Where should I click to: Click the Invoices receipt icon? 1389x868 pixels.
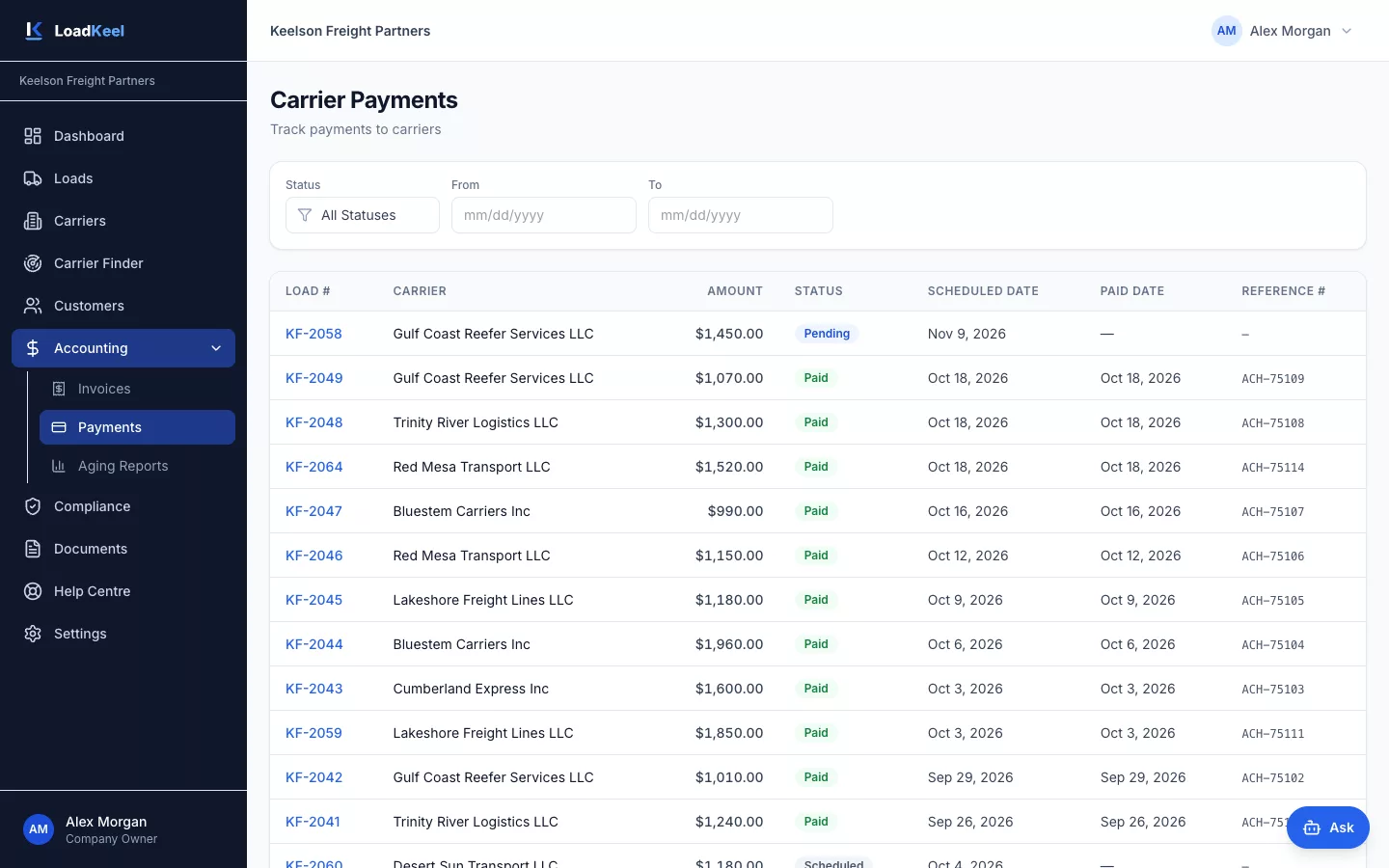[59, 389]
